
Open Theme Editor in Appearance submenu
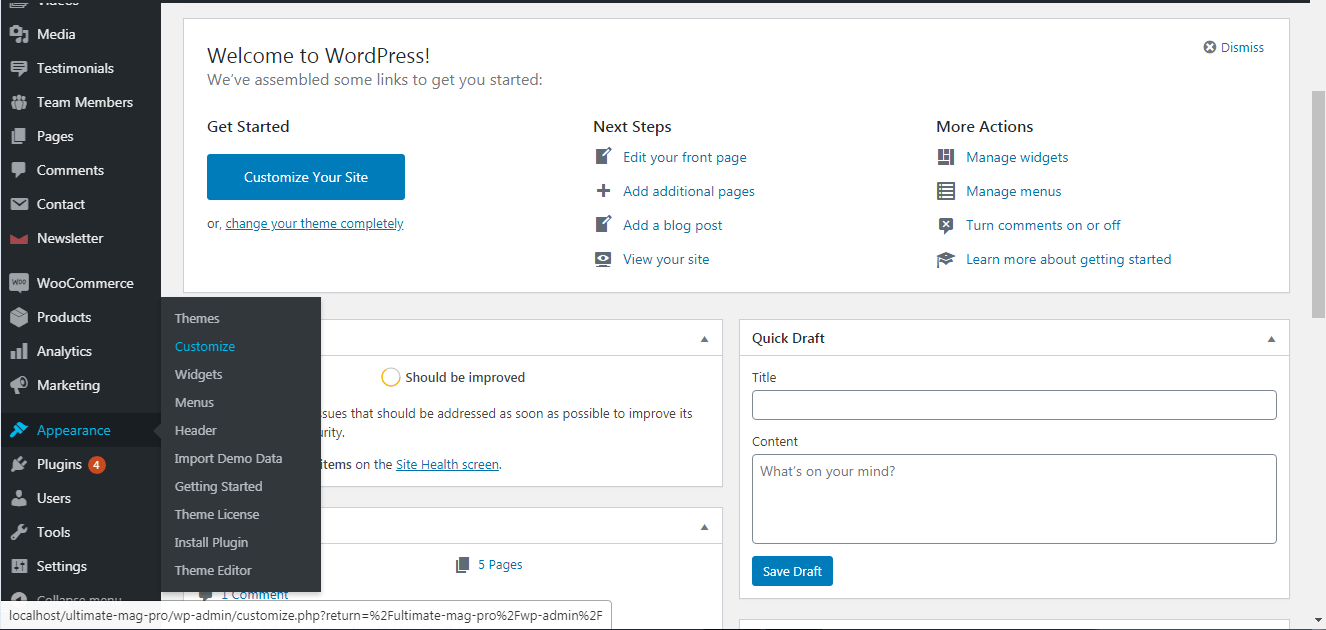coord(213,570)
